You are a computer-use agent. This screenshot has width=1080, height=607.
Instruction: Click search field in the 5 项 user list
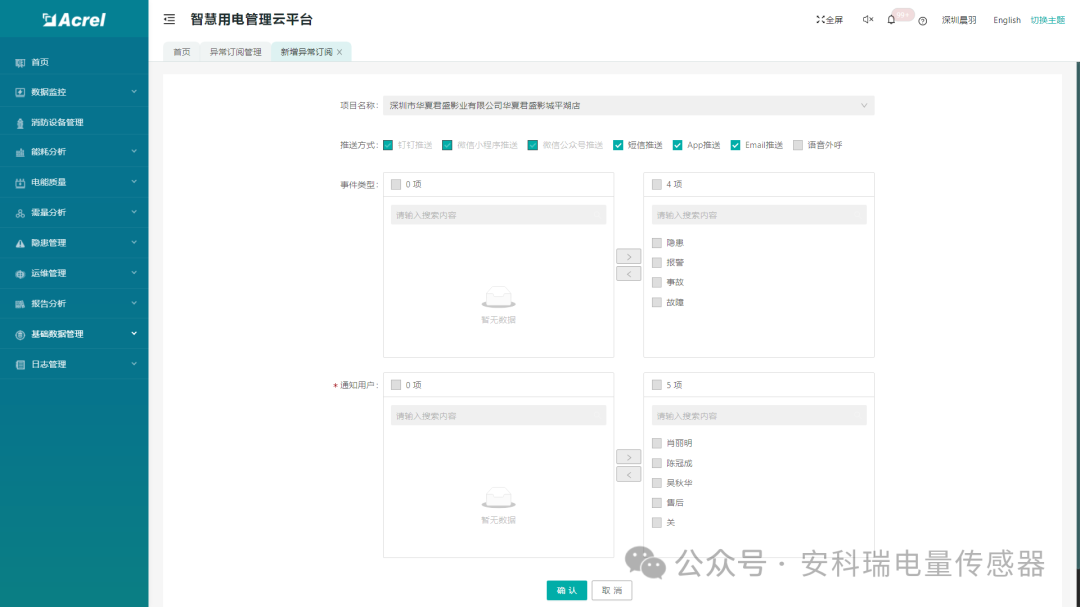pos(759,415)
